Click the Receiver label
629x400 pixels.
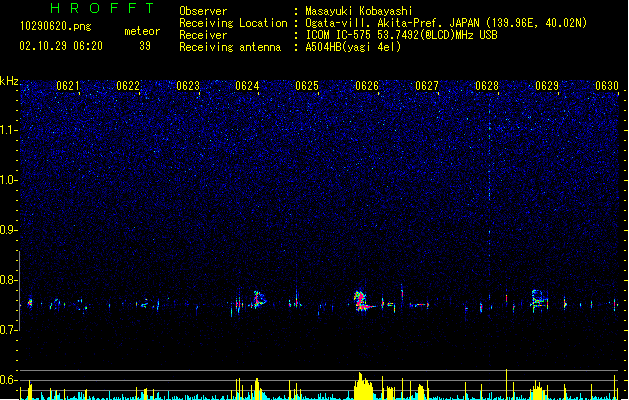203,35
